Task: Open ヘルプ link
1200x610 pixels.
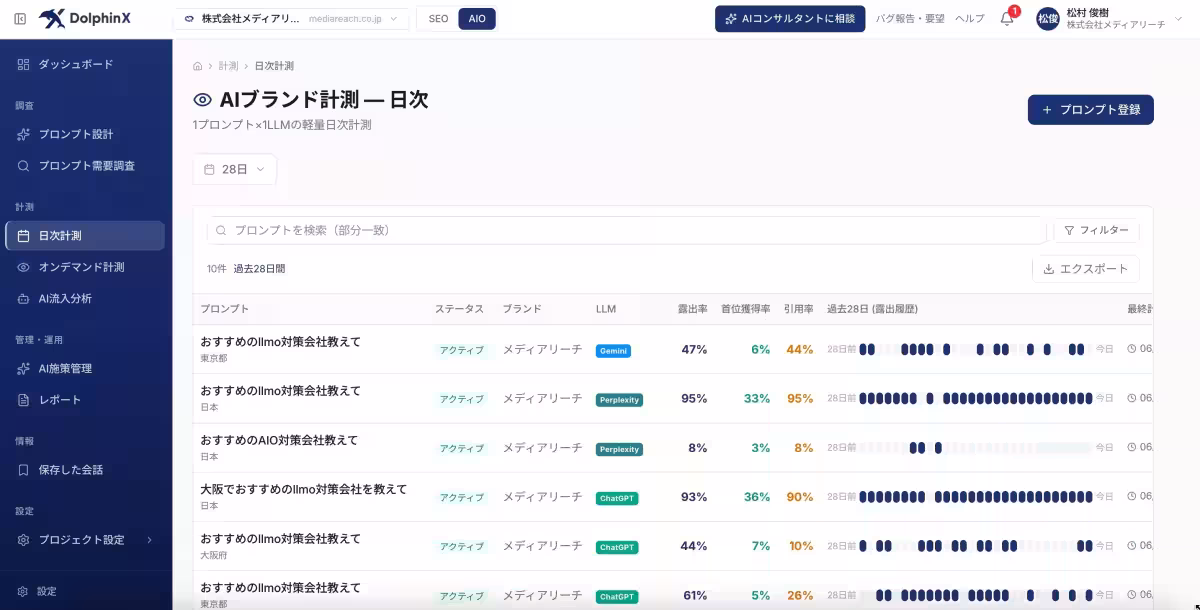Action: [970, 19]
